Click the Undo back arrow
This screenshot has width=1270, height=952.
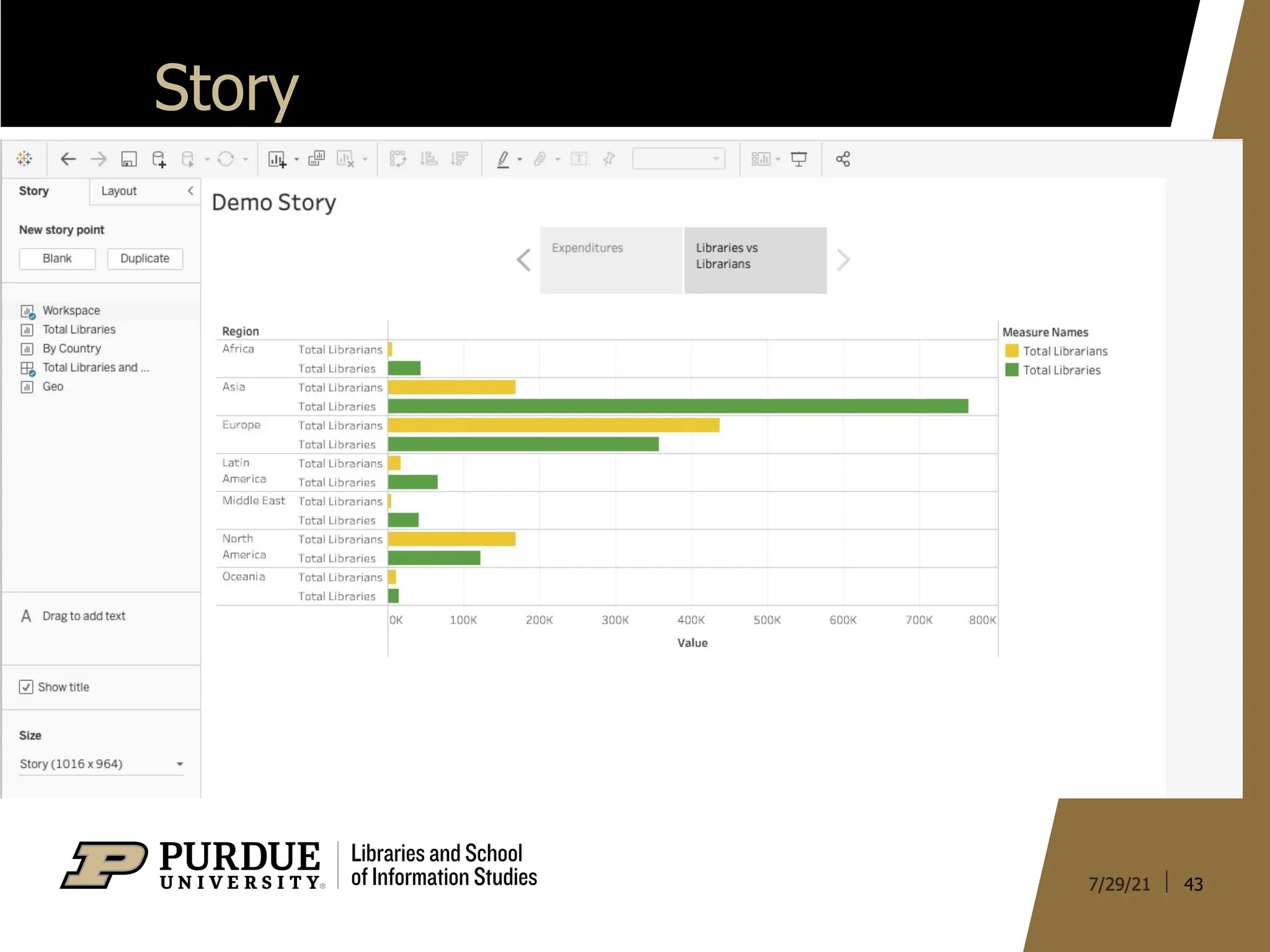(68, 159)
